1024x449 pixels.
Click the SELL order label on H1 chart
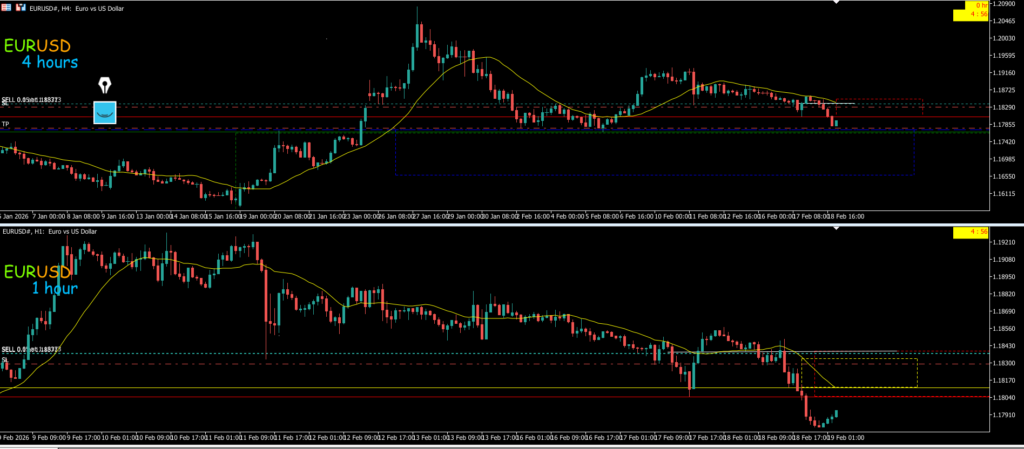pos(31,350)
